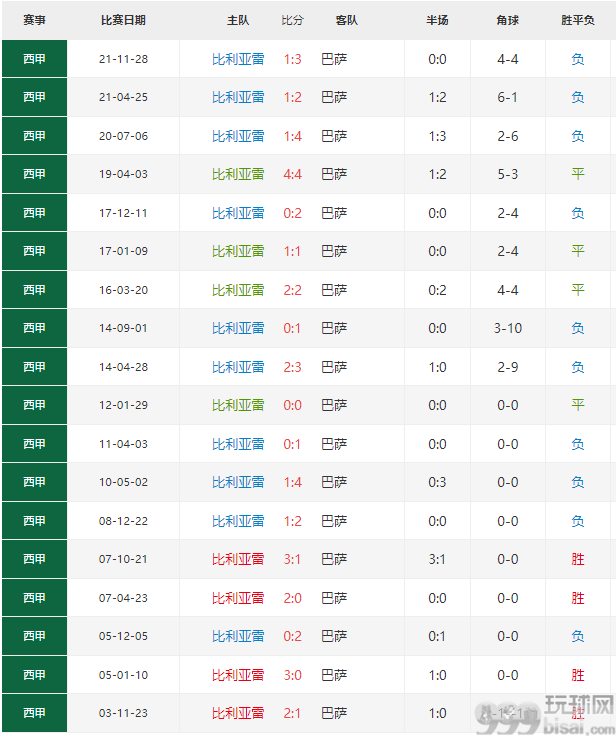This screenshot has height=736, width=616.
Task: Click 胜 result in 05-01-10 row
Action: [x=578, y=675]
